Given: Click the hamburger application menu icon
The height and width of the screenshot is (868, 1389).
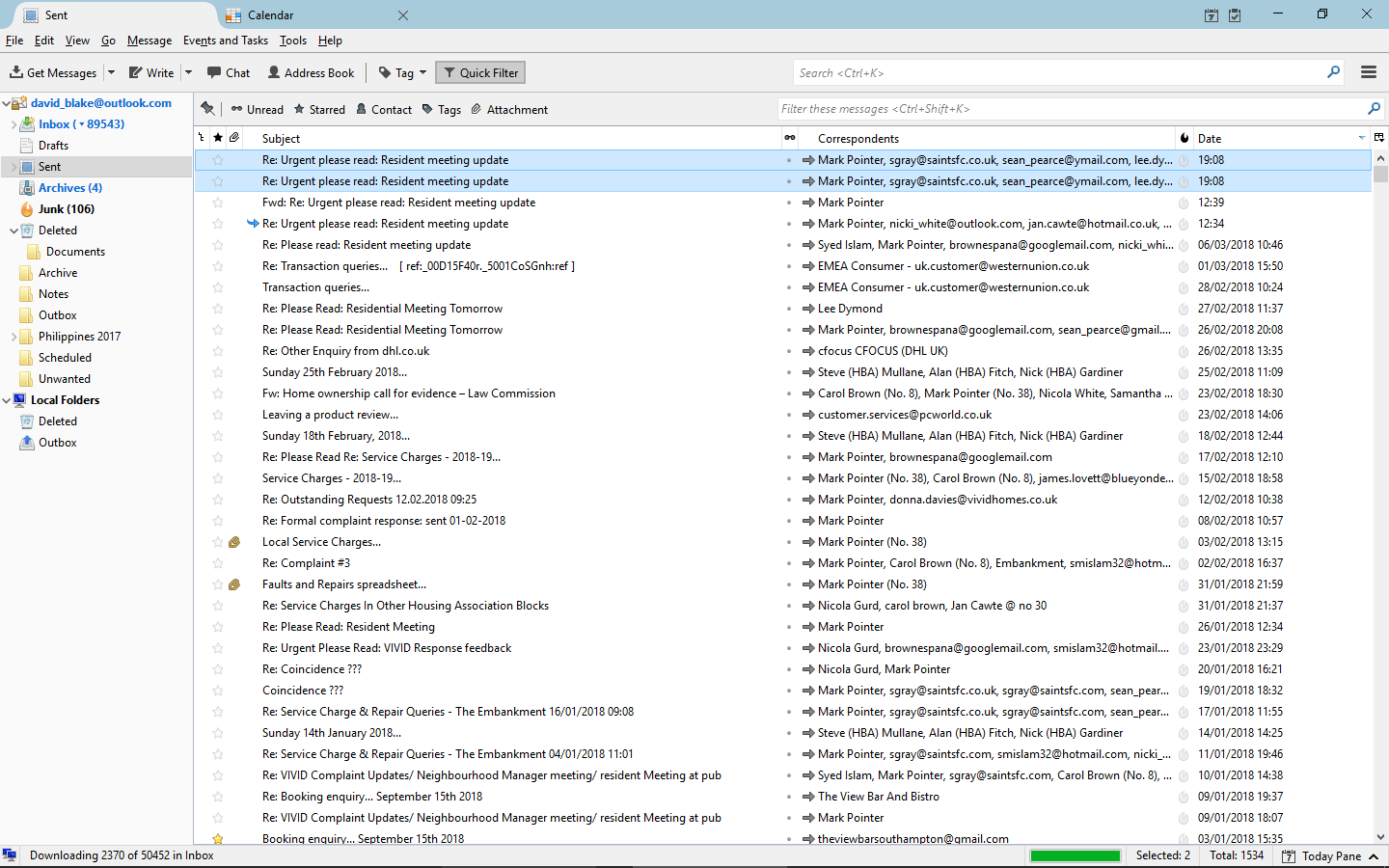Looking at the screenshot, I should click(x=1368, y=72).
